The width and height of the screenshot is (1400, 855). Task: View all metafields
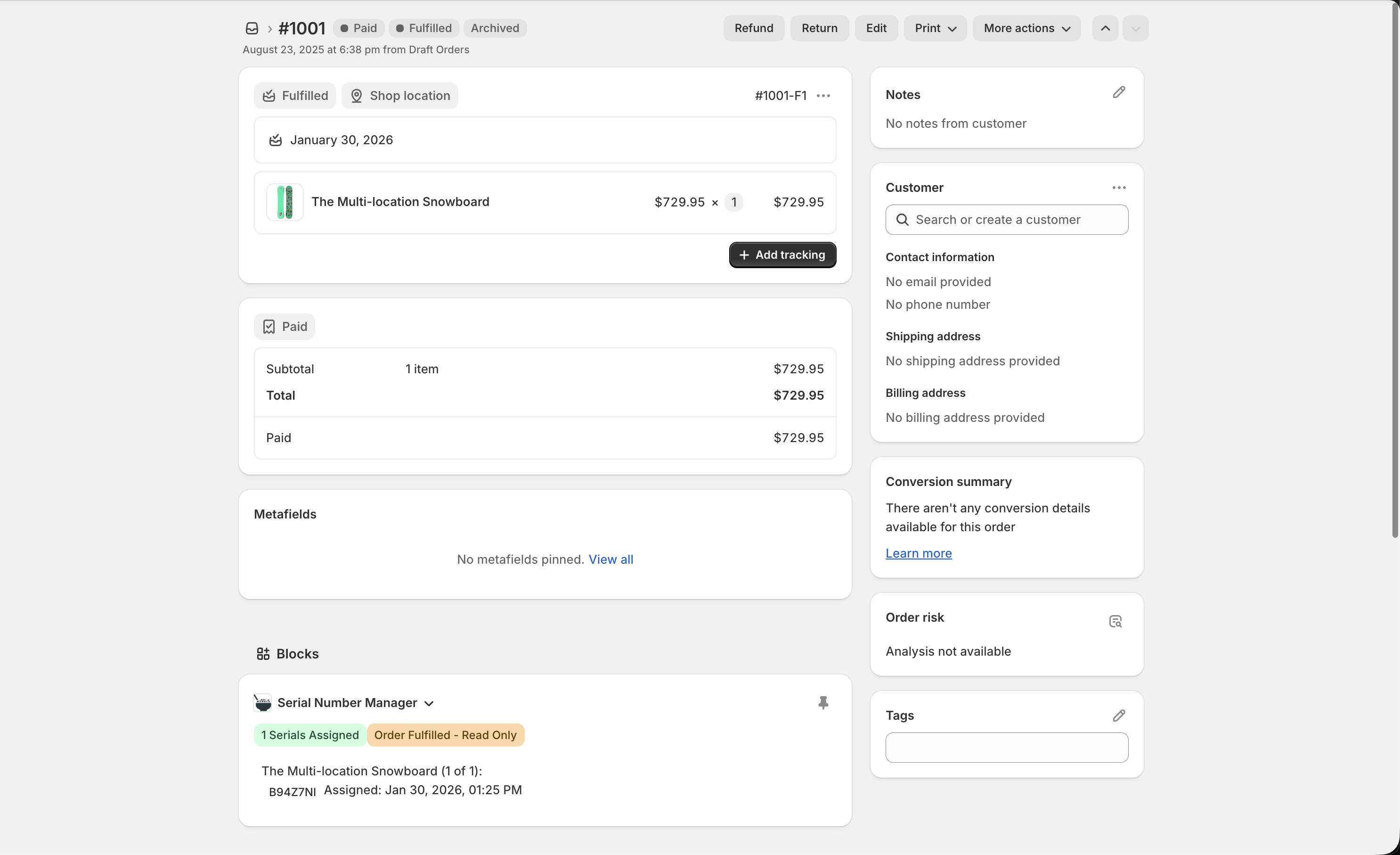click(x=611, y=559)
